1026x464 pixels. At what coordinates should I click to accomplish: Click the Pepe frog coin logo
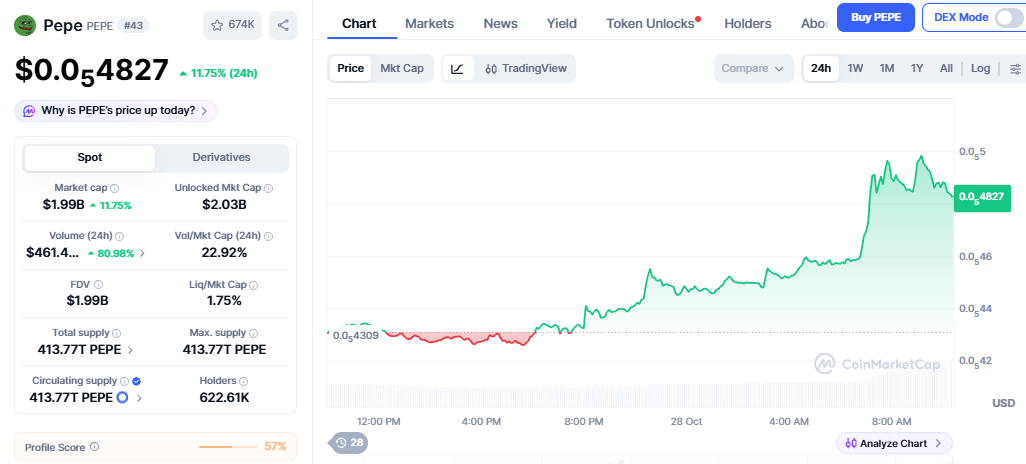tap(25, 25)
